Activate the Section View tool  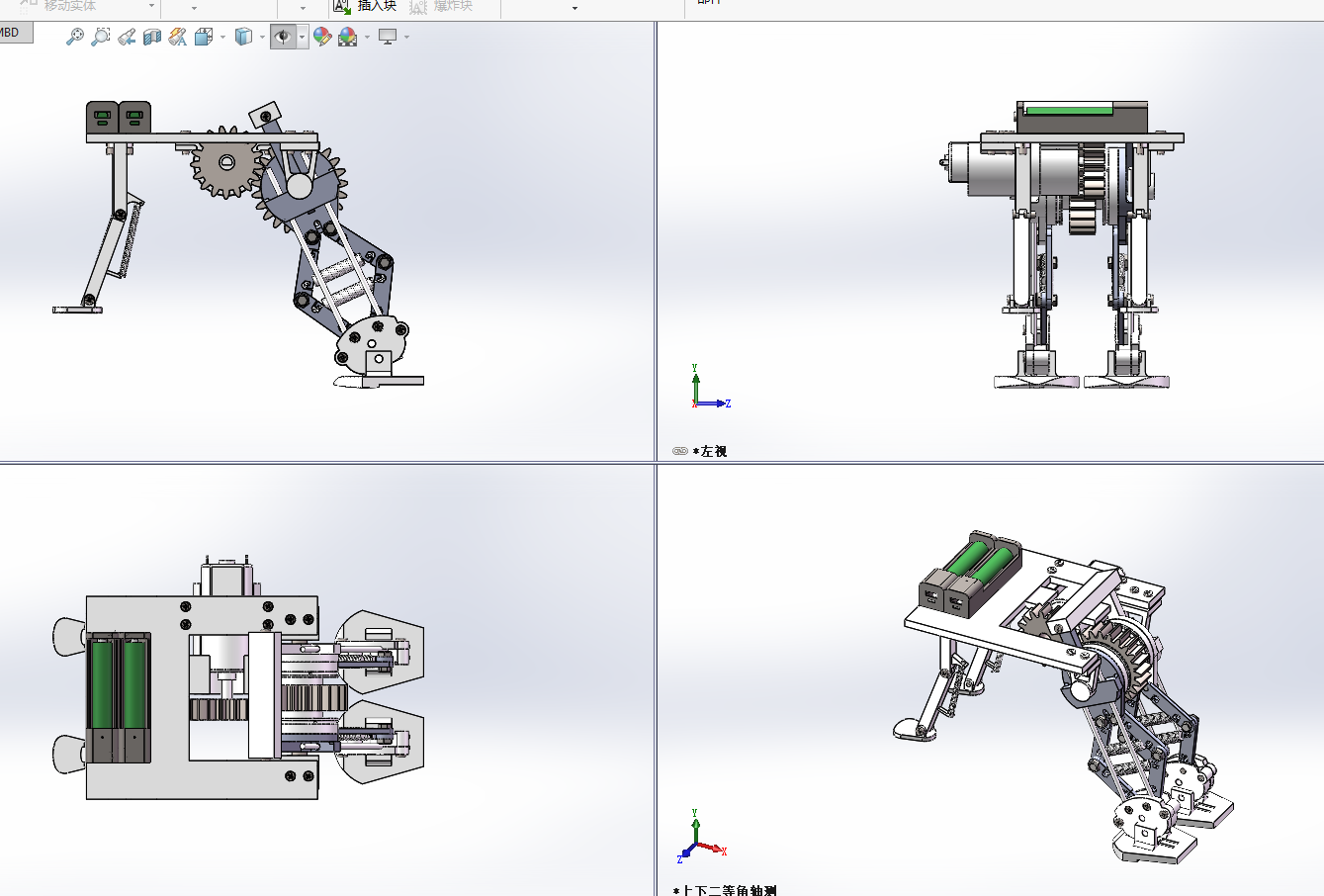152,37
